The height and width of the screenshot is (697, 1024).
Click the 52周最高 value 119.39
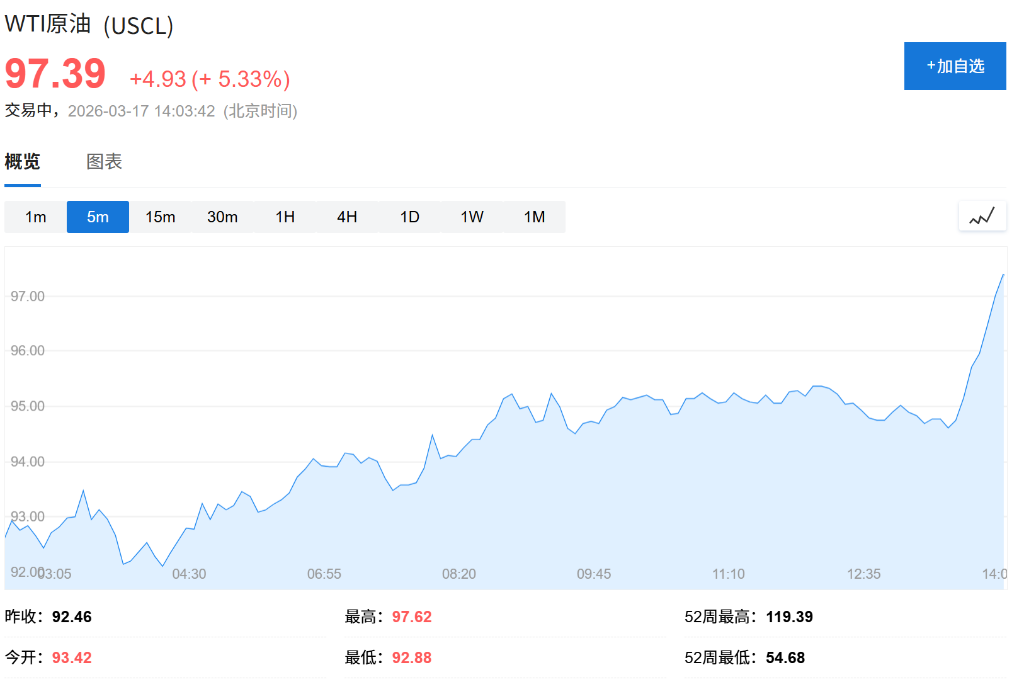coord(790,617)
